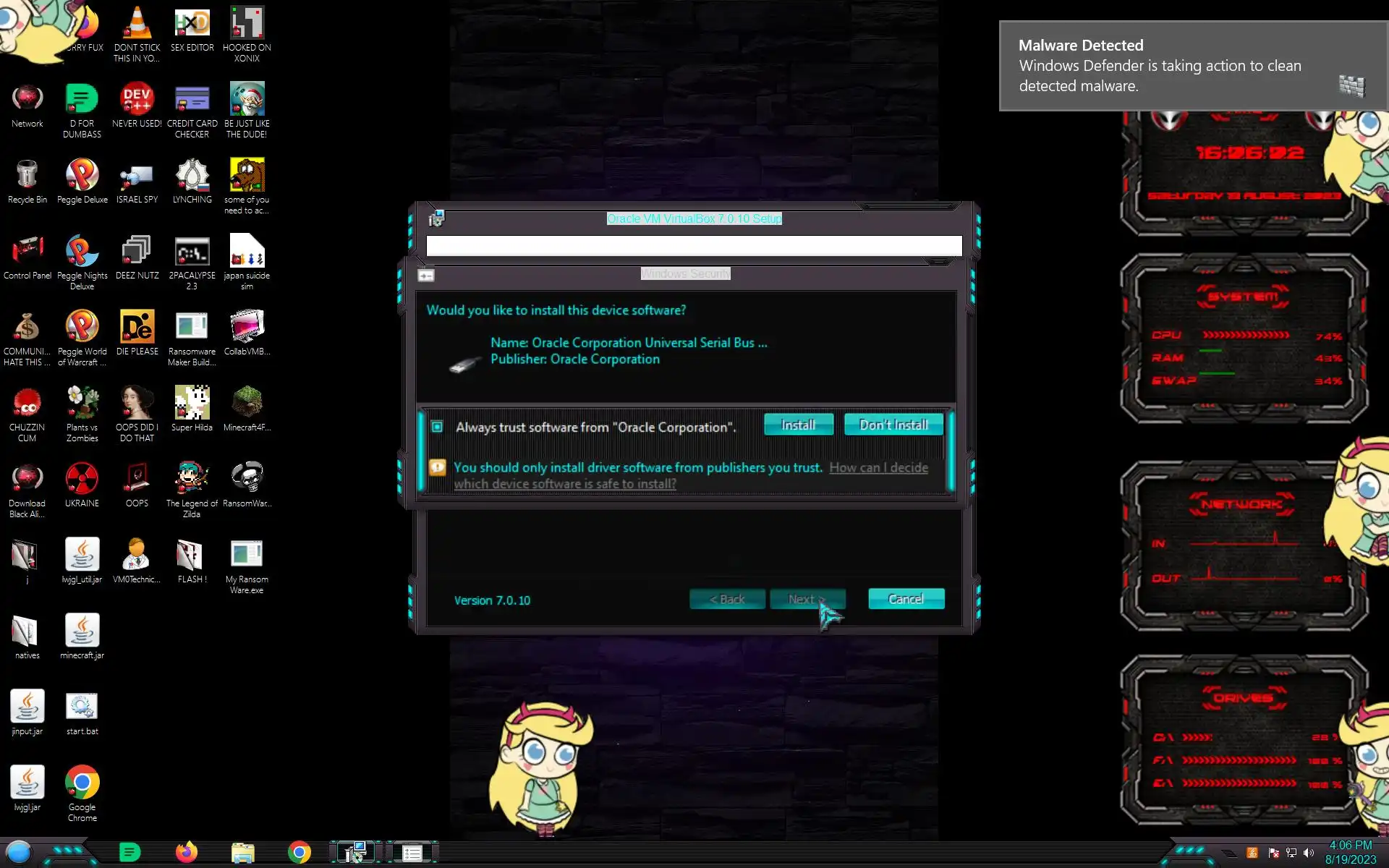Select the start.bat desktop file
Image resolution: width=1389 pixels, height=868 pixels.
[x=82, y=707]
